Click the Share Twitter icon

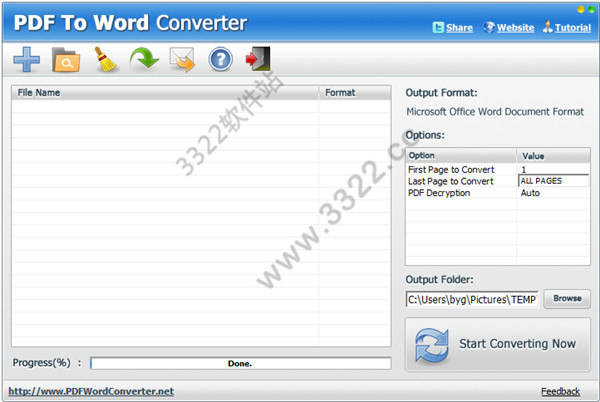coord(438,28)
